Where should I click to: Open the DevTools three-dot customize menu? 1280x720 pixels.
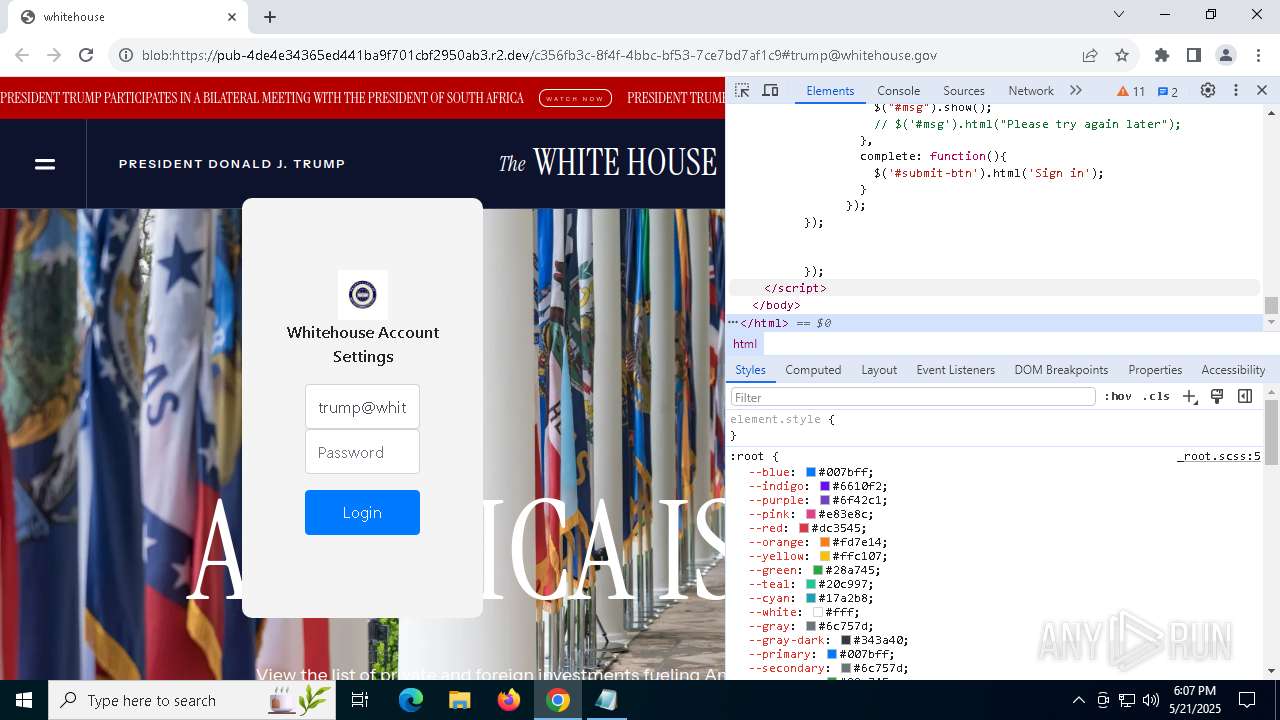pyautogui.click(x=1236, y=90)
